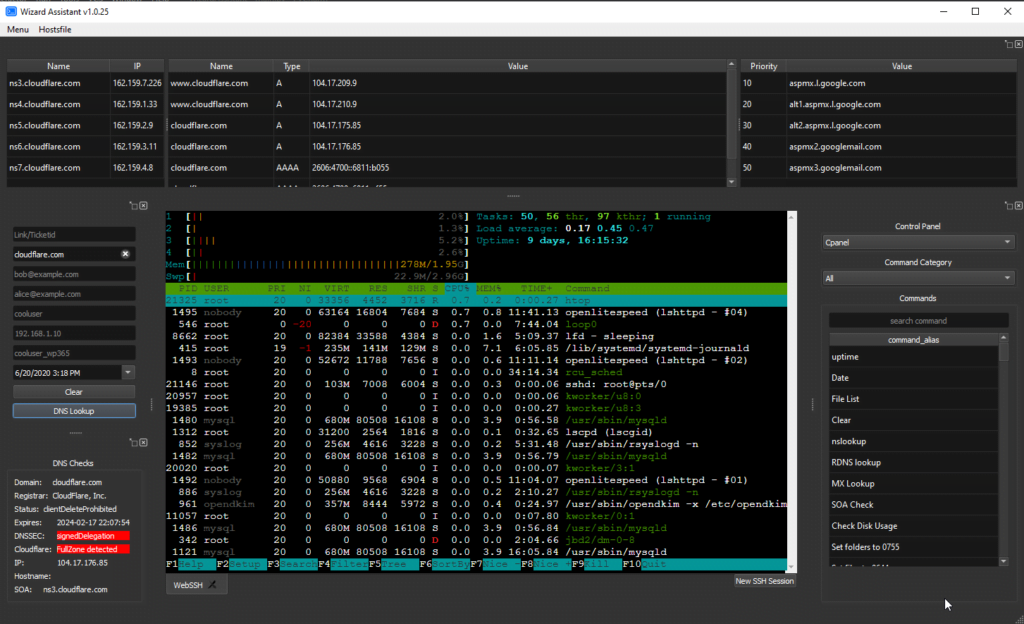Select the uptime command

pos(914,356)
